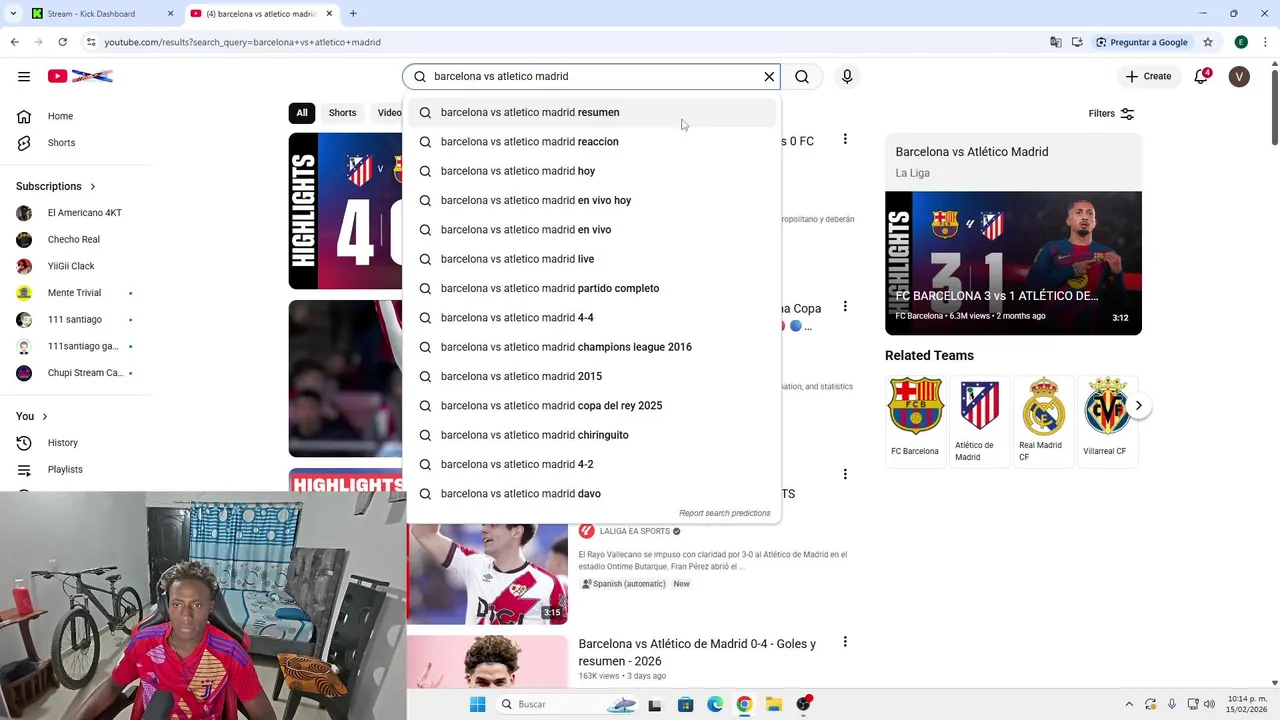This screenshot has height=720, width=1280.
Task: Choose suggestion ending in reaccion
Action: tap(592, 142)
